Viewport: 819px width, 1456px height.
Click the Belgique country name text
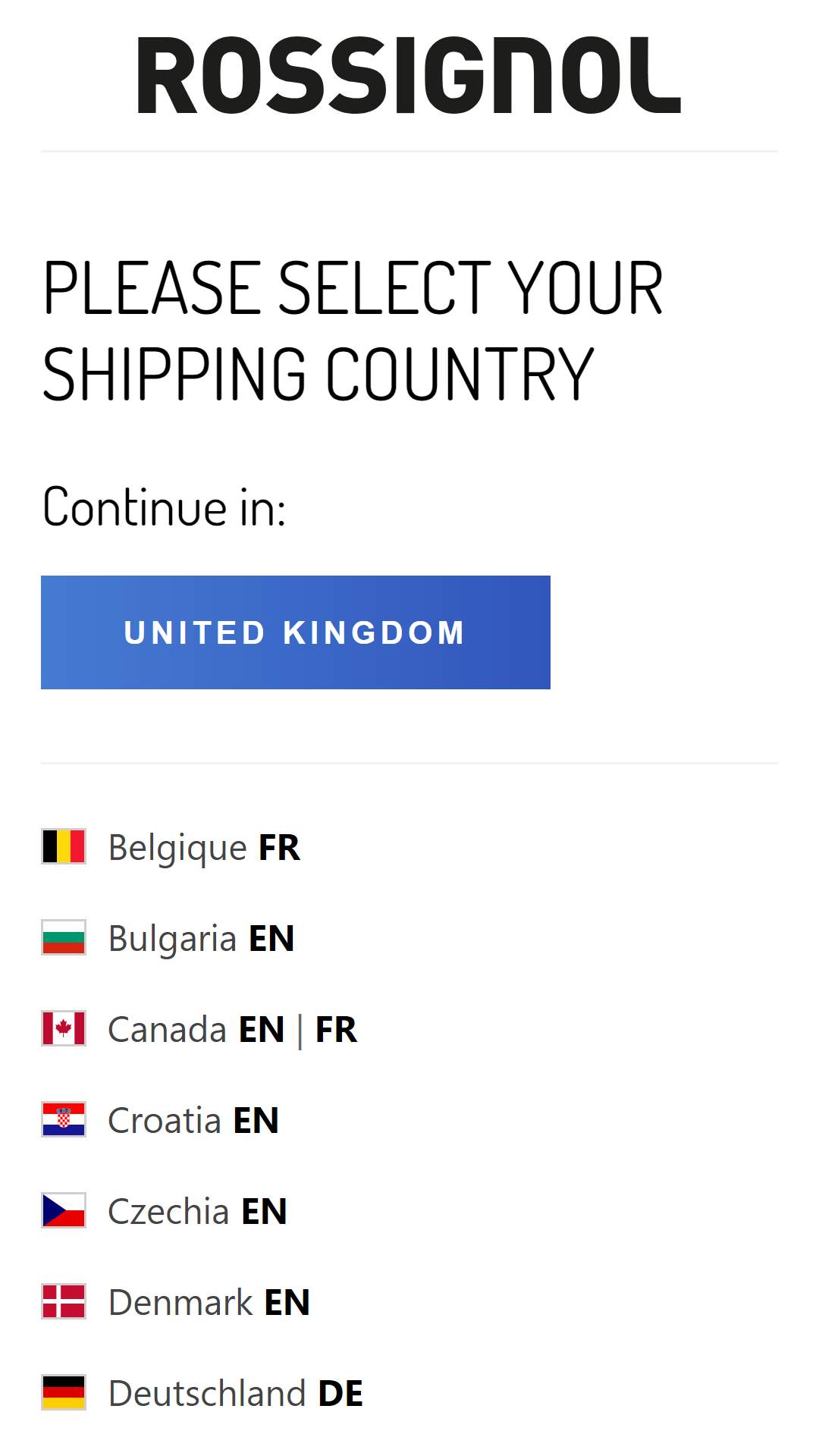click(177, 848)
